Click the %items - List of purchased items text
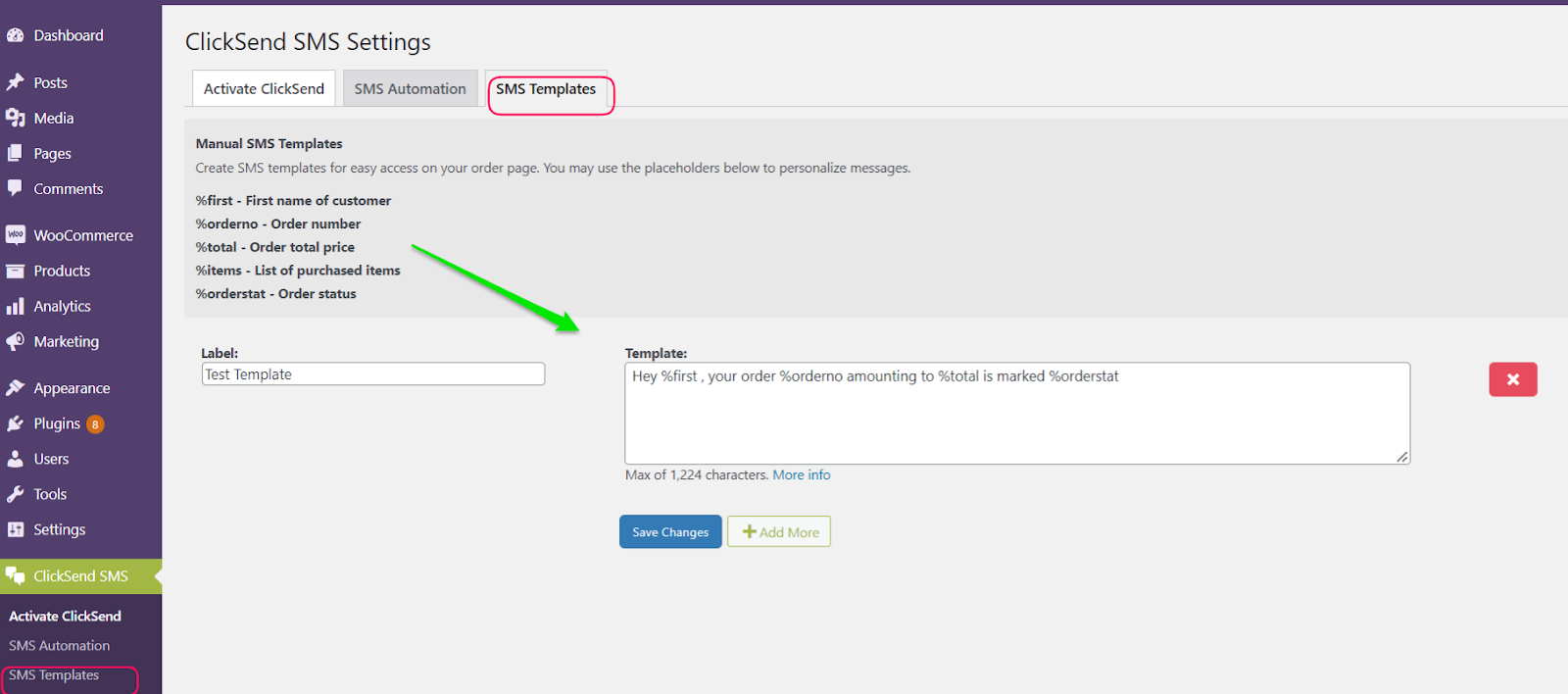Image resolution: width=1568 pixels, height=694 pixels. pos(298,271)
